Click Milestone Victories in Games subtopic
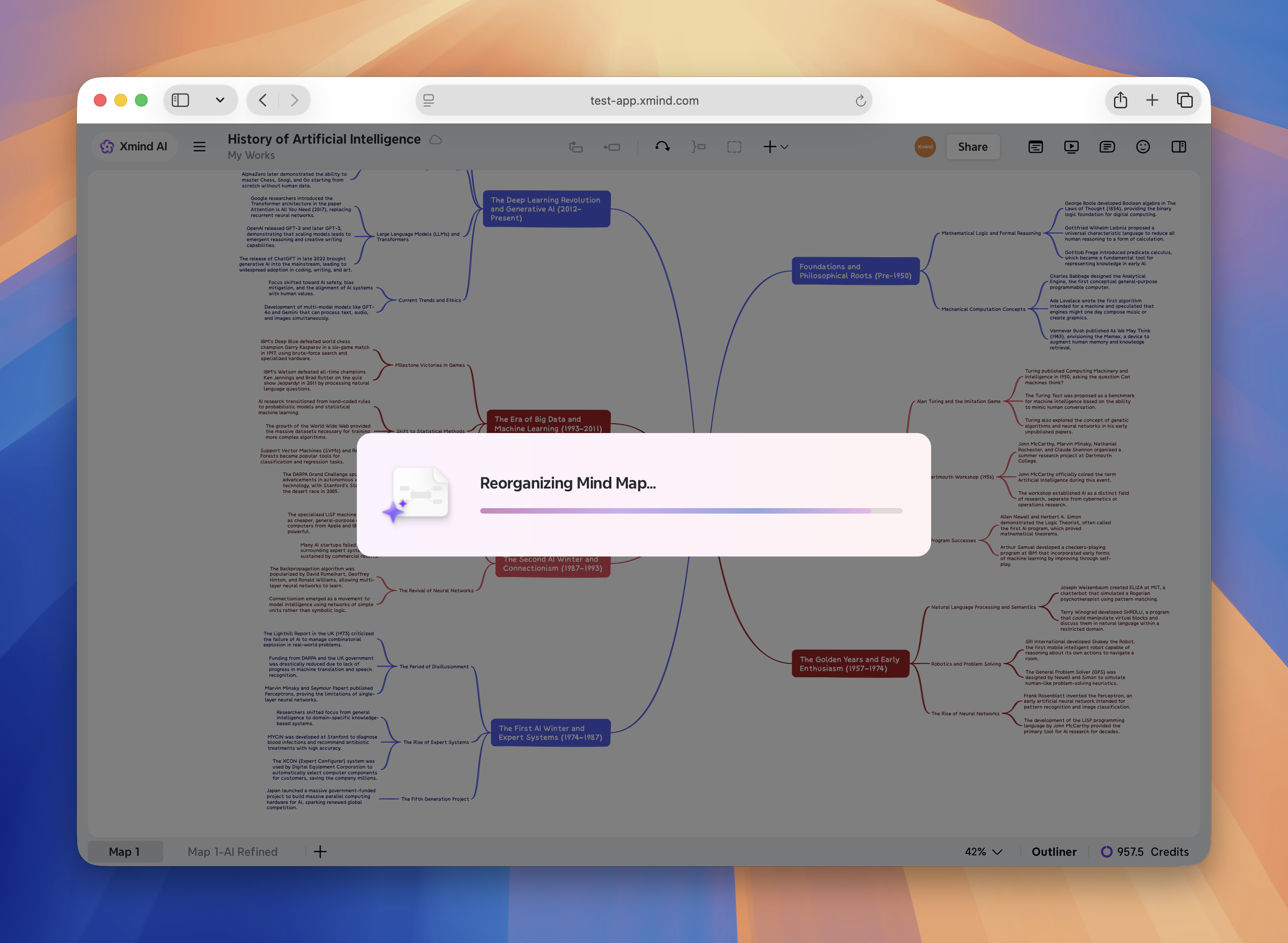Screen dimensions: 1288x943 click(x=430, y=365)
